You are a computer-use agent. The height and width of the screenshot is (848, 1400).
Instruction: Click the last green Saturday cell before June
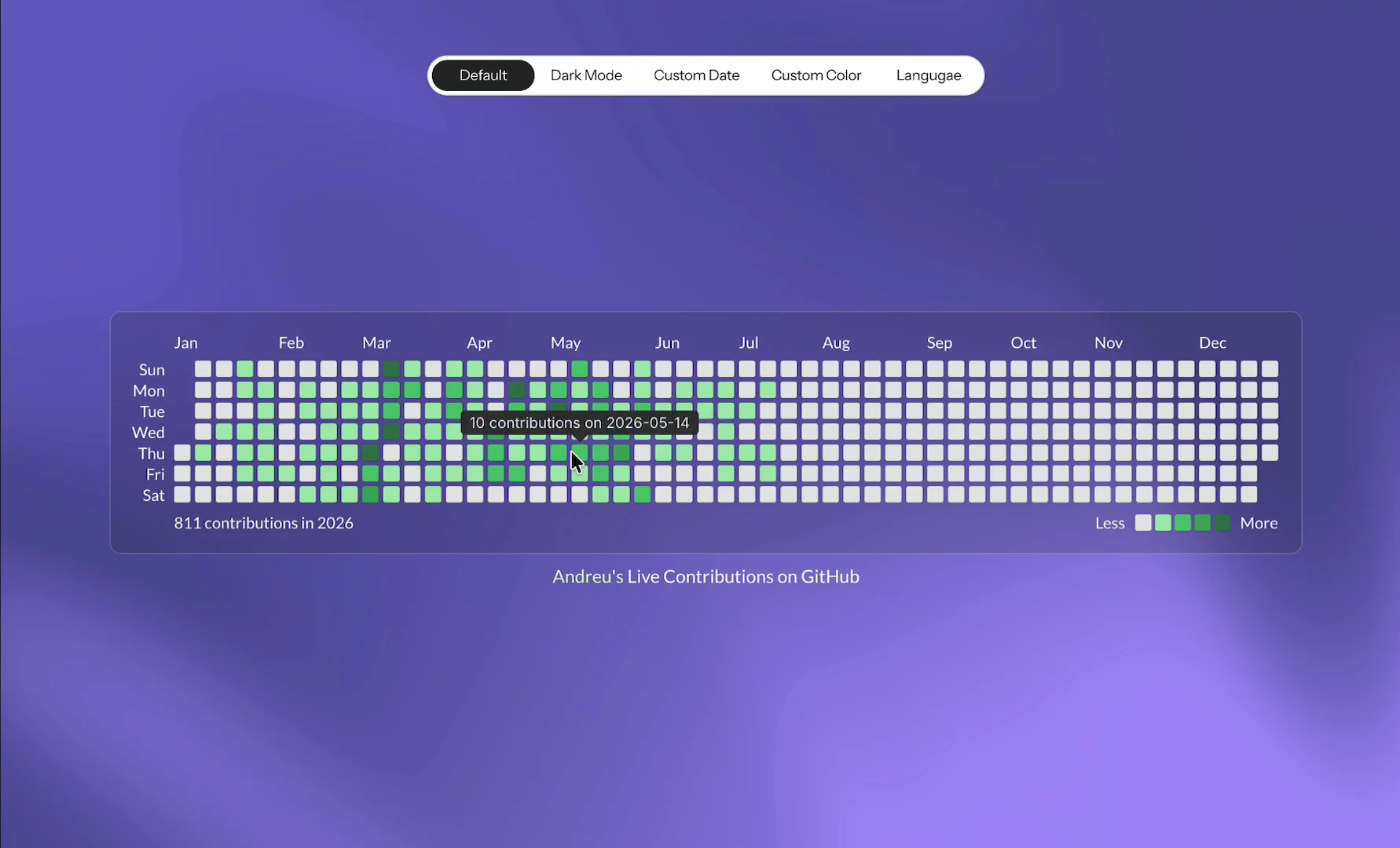tap(642, 495)
